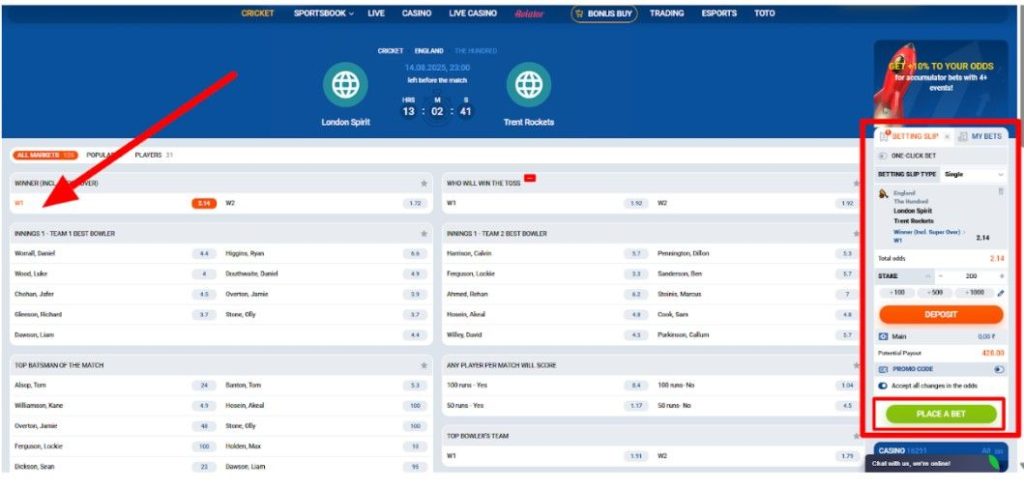This screenshot has width=1024, height=488.
Task: Expand the Sportsbook menu in the top navigation
Action: click(x=324, y=14)
